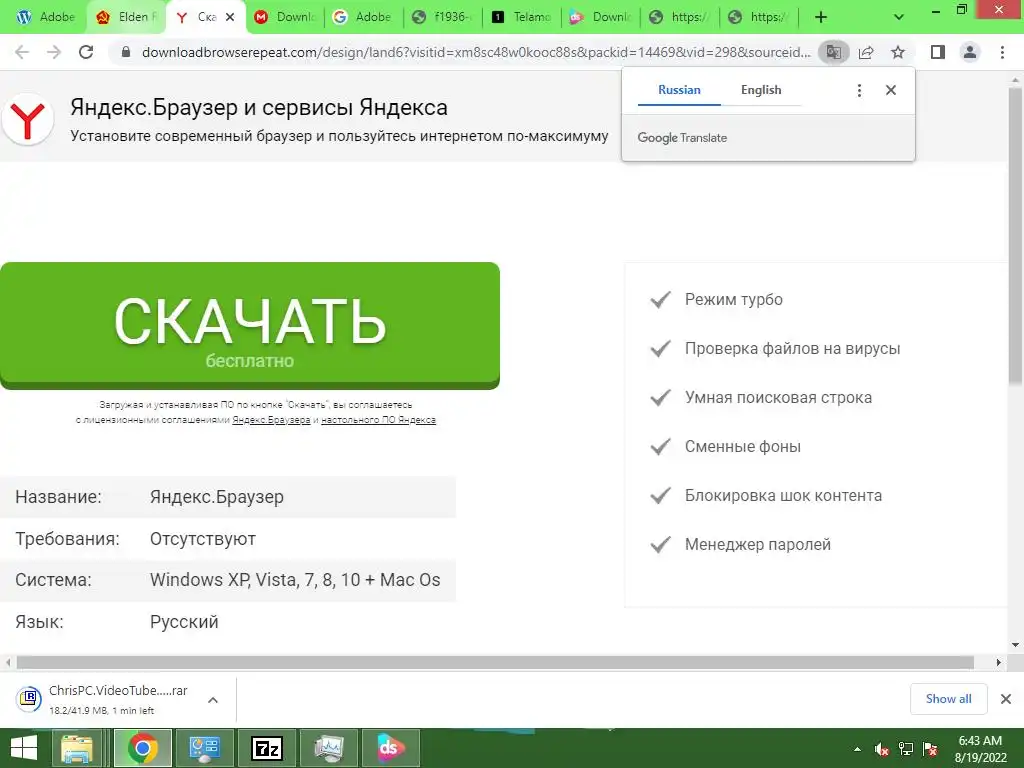The image size is (1024, 768).
Task: Click the lock icon in address bar
Action: click(x=126, y=52)
